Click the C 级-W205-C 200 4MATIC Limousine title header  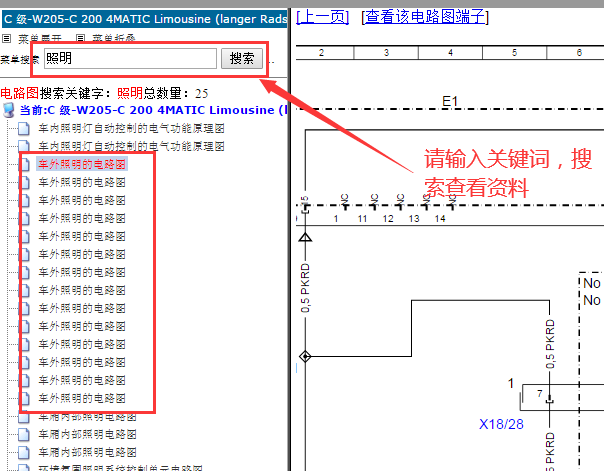(x=144, y=19)
